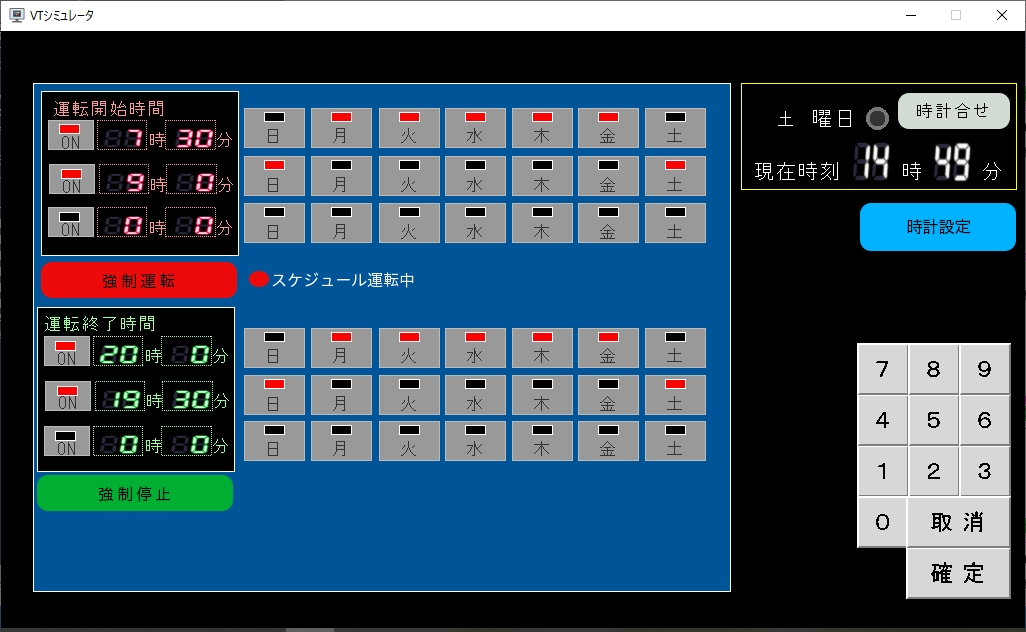Enable 水 in the 0:00 start-time row
This screenshot has height=632, width=1026.
point(475,223)
